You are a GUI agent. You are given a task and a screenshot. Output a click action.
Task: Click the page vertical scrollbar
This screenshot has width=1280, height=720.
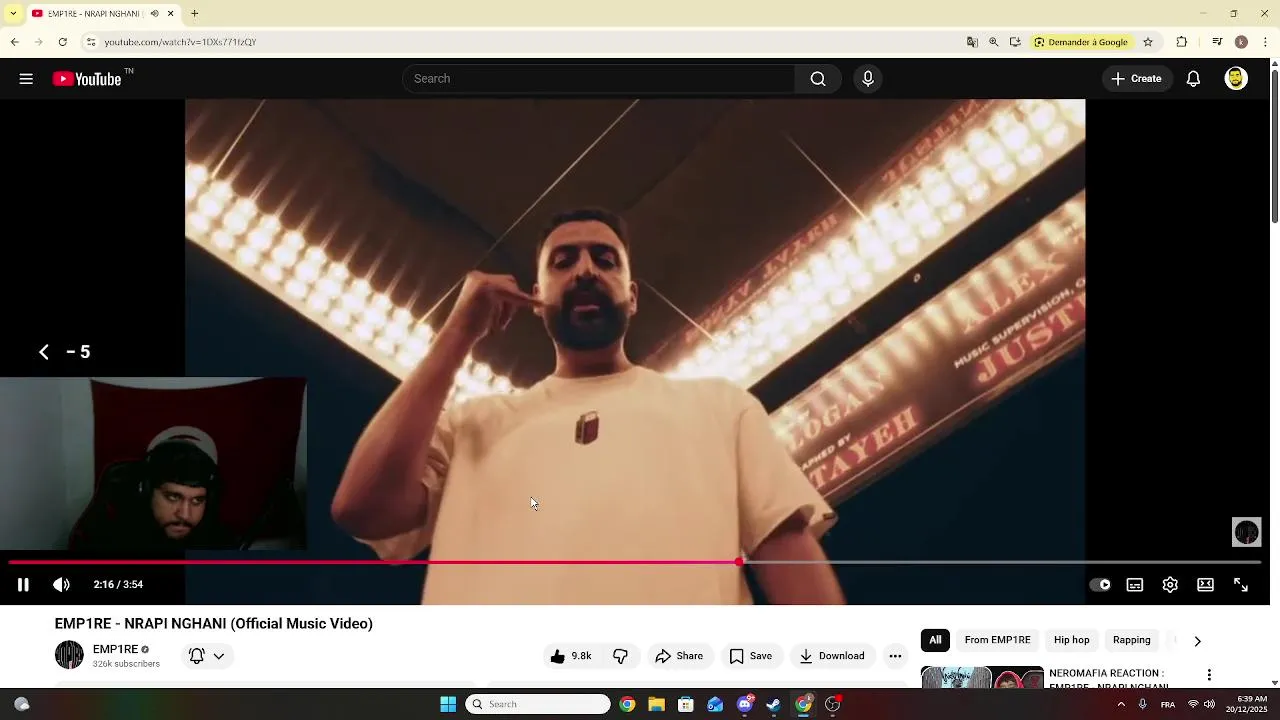pos(1274,146)
